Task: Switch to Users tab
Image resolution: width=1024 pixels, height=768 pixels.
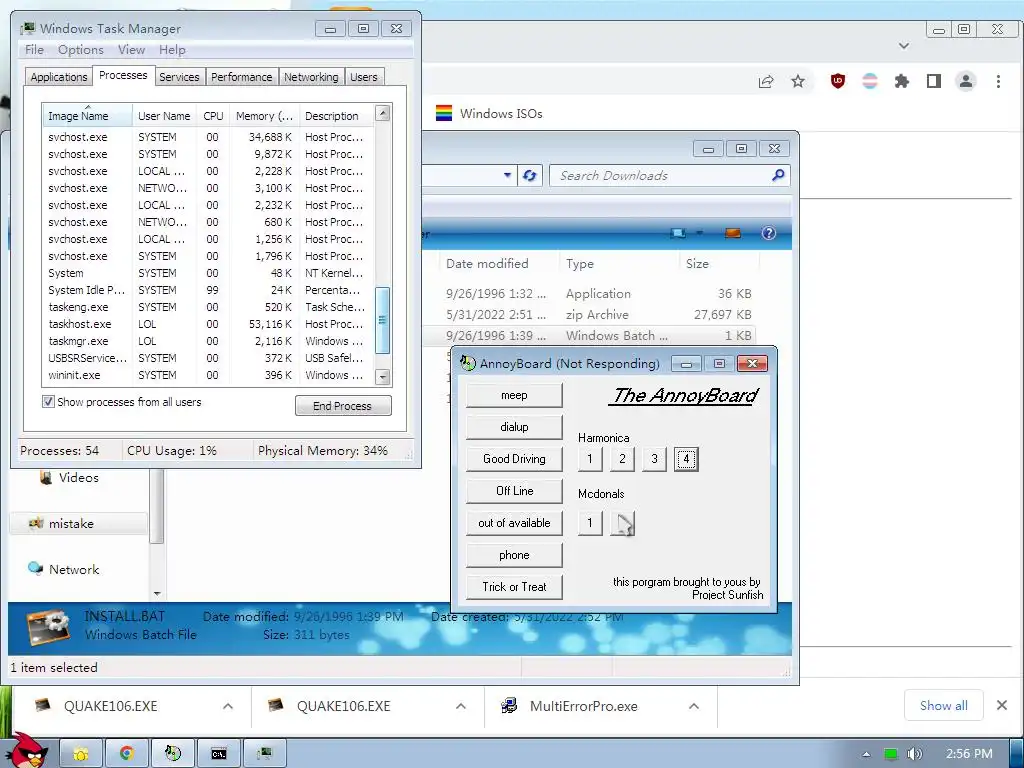Action: [363, 77]
